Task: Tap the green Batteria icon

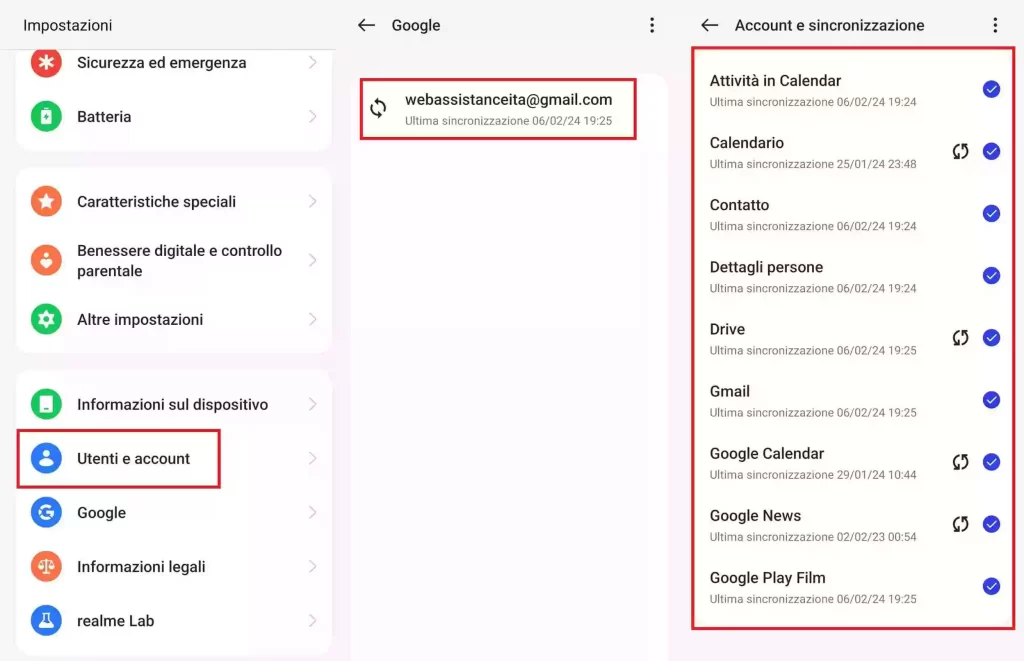Action: point(46,116)
